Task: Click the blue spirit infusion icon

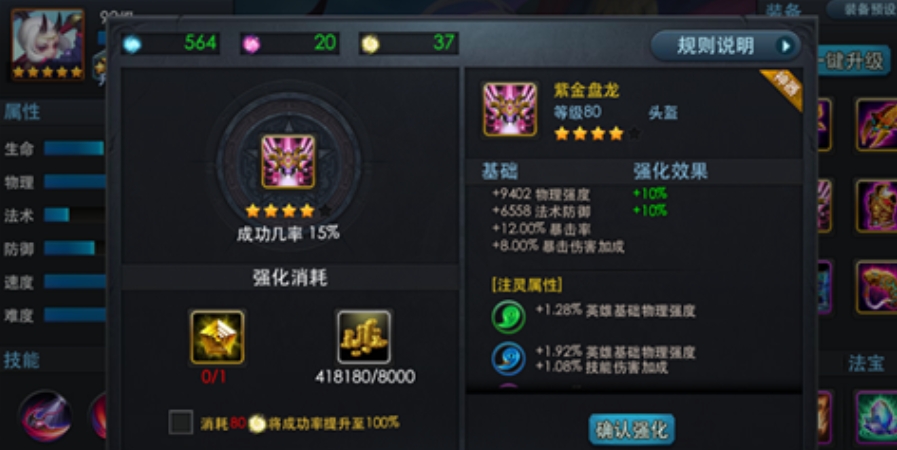Action: [508, 359]
